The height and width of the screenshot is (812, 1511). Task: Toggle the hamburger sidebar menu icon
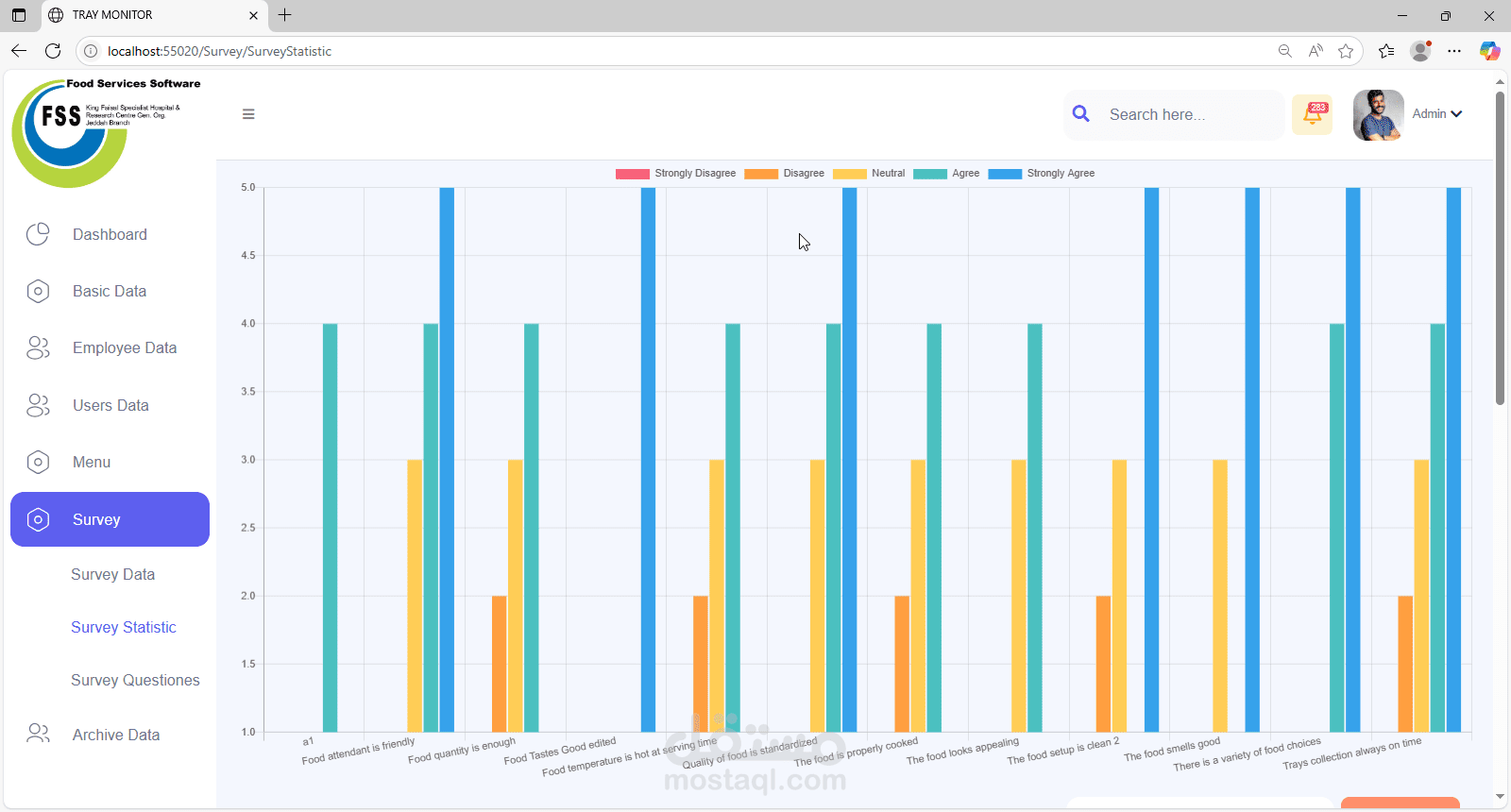tap(248, 114)
